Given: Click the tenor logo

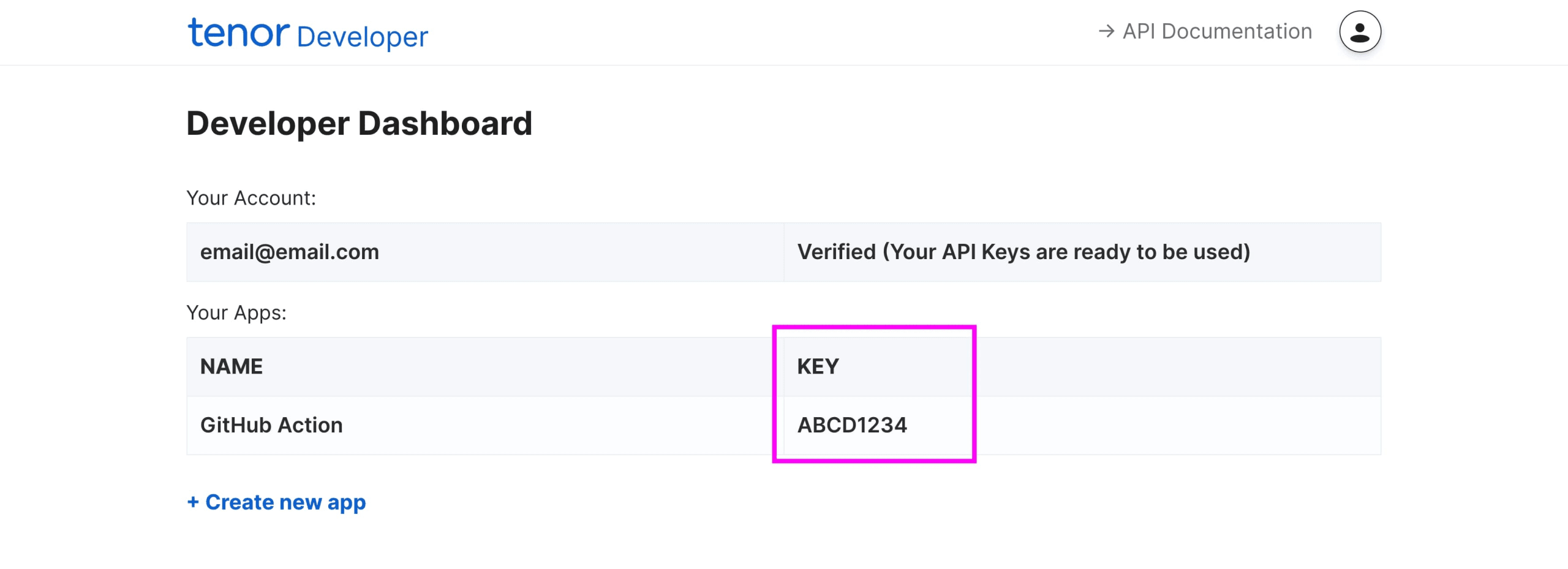Looking at the screenshot, I should pyautogui.click(x=238, y=32).
